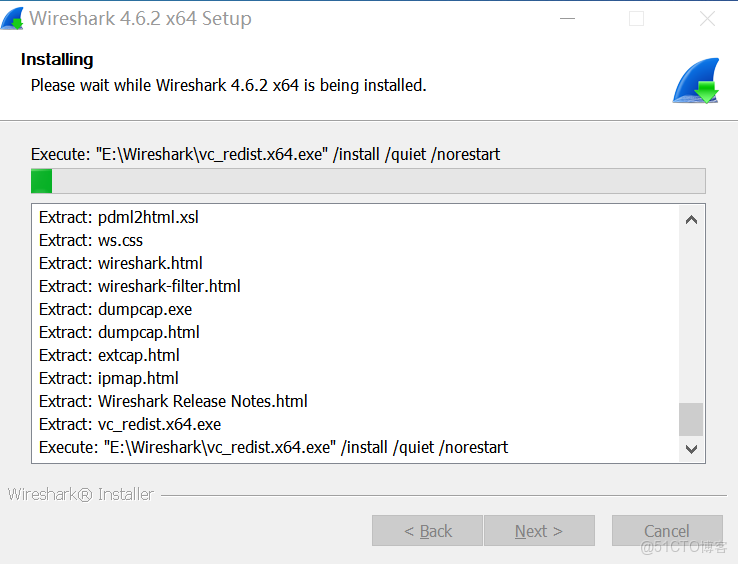Highlight the "Extract: wireshark-filter.html" line
The width and height of the screenshot is (738, 564).
[140, 286]
